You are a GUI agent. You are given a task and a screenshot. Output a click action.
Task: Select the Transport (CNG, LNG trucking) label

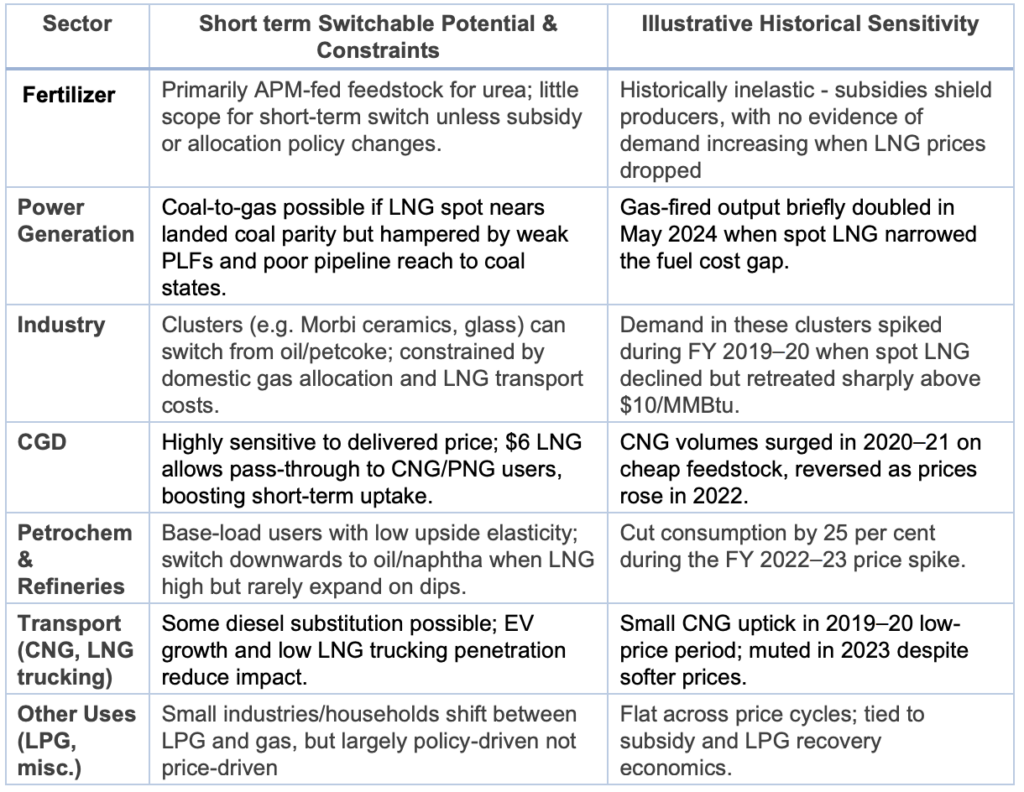[x=77, y=651]
